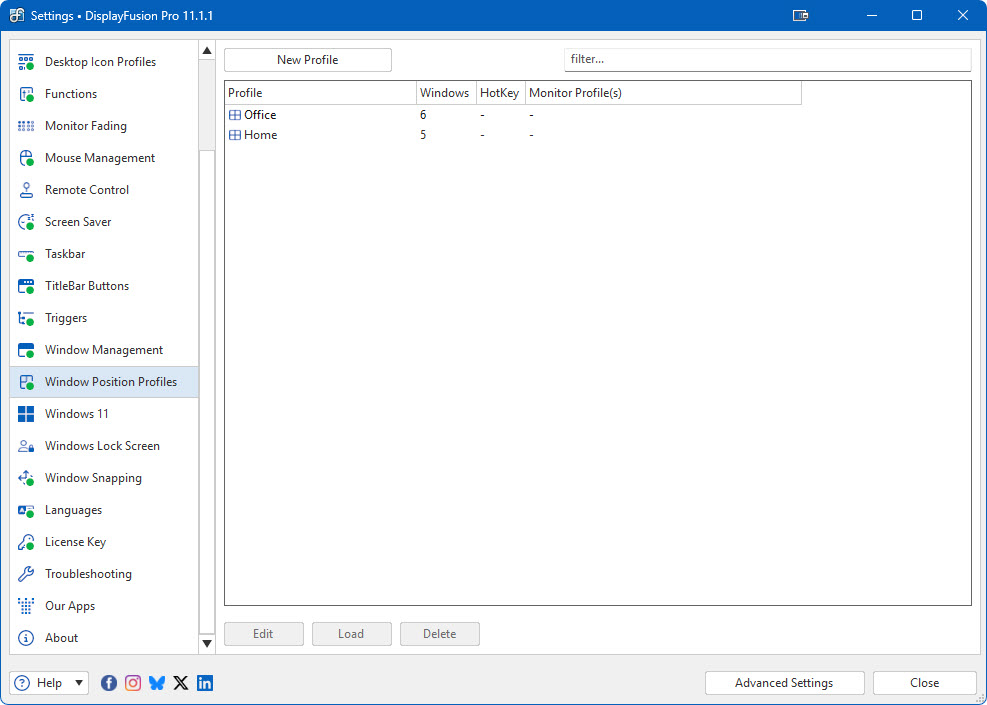
Task: Create a New Profile
Action: [x=308, y=60]
